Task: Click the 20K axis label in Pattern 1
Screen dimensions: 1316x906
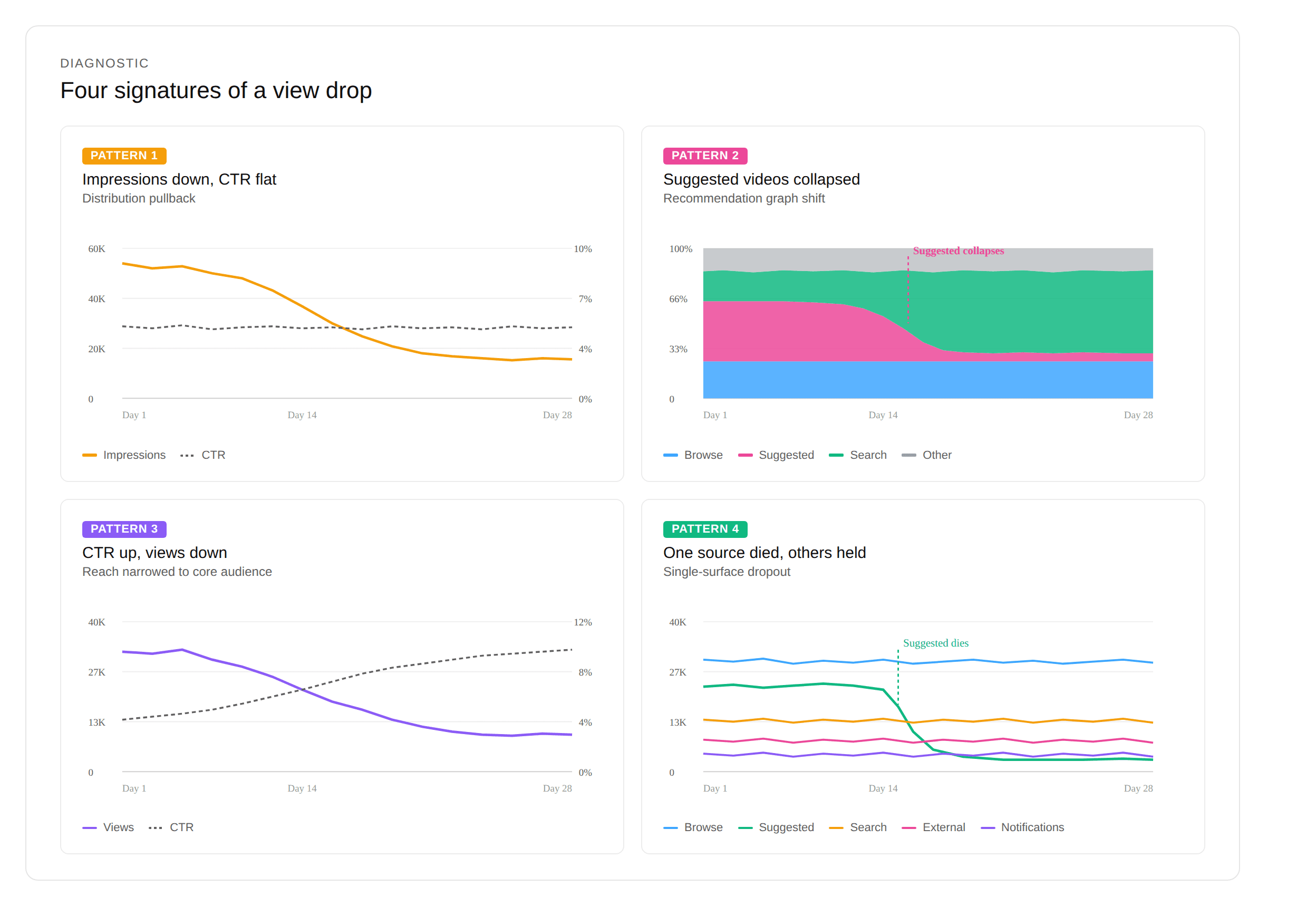Action: tap(96, 349)
